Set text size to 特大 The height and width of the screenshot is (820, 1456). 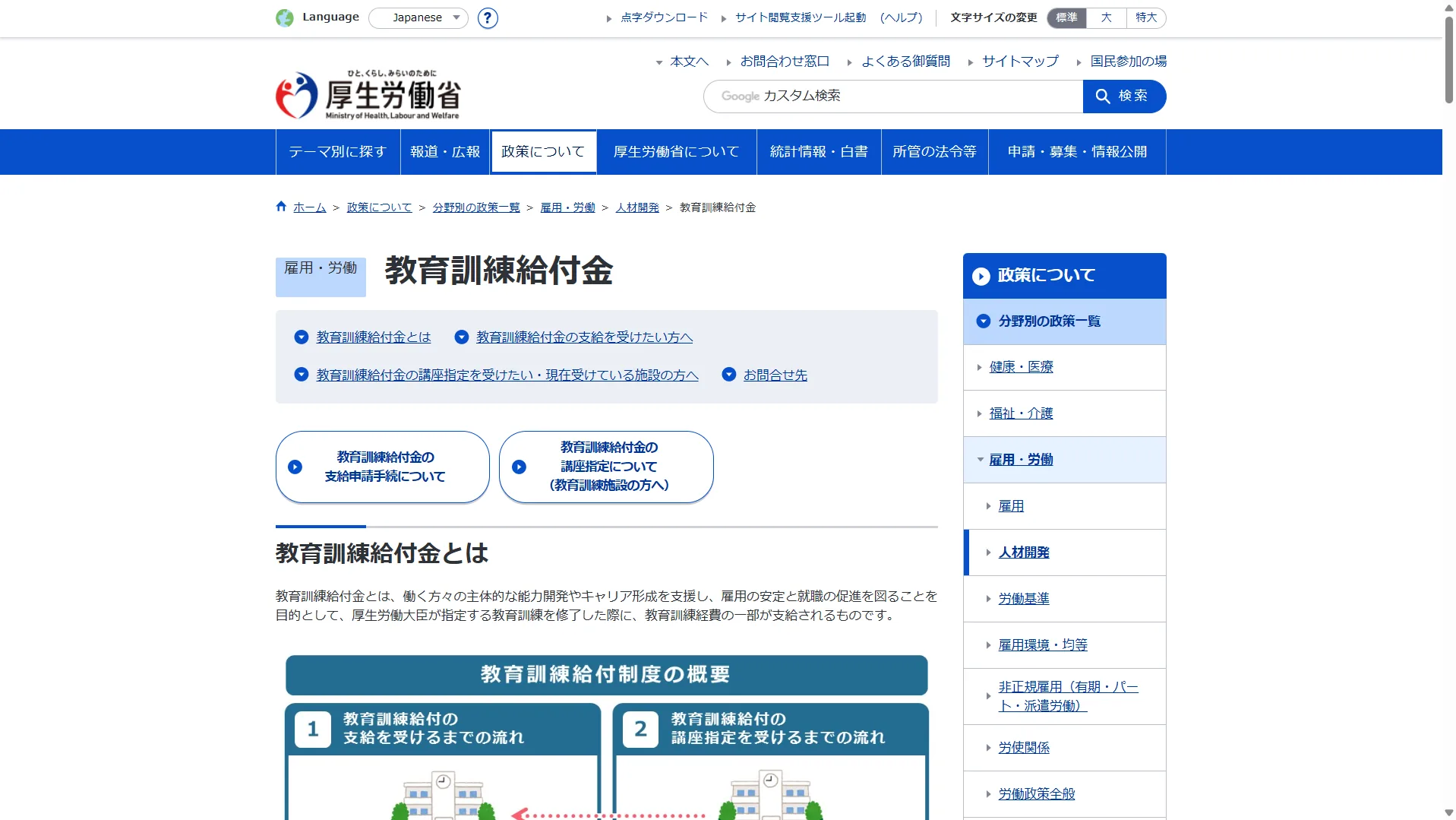[1146, 17]
